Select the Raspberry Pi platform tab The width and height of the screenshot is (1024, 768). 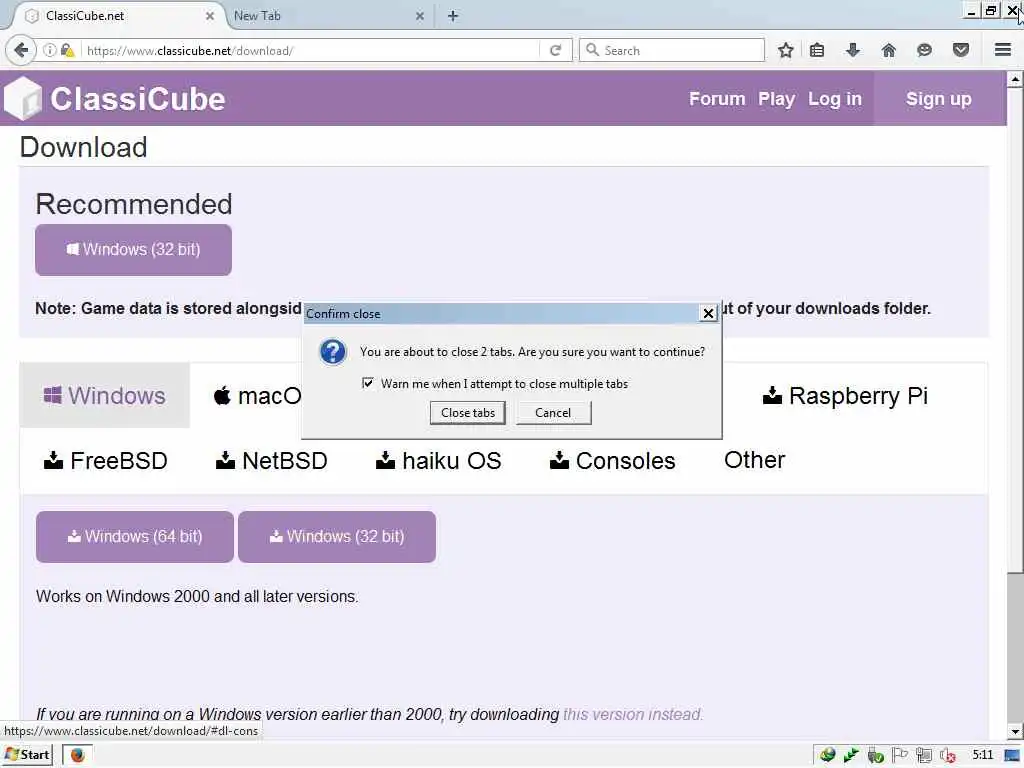(x=845, y=396)
